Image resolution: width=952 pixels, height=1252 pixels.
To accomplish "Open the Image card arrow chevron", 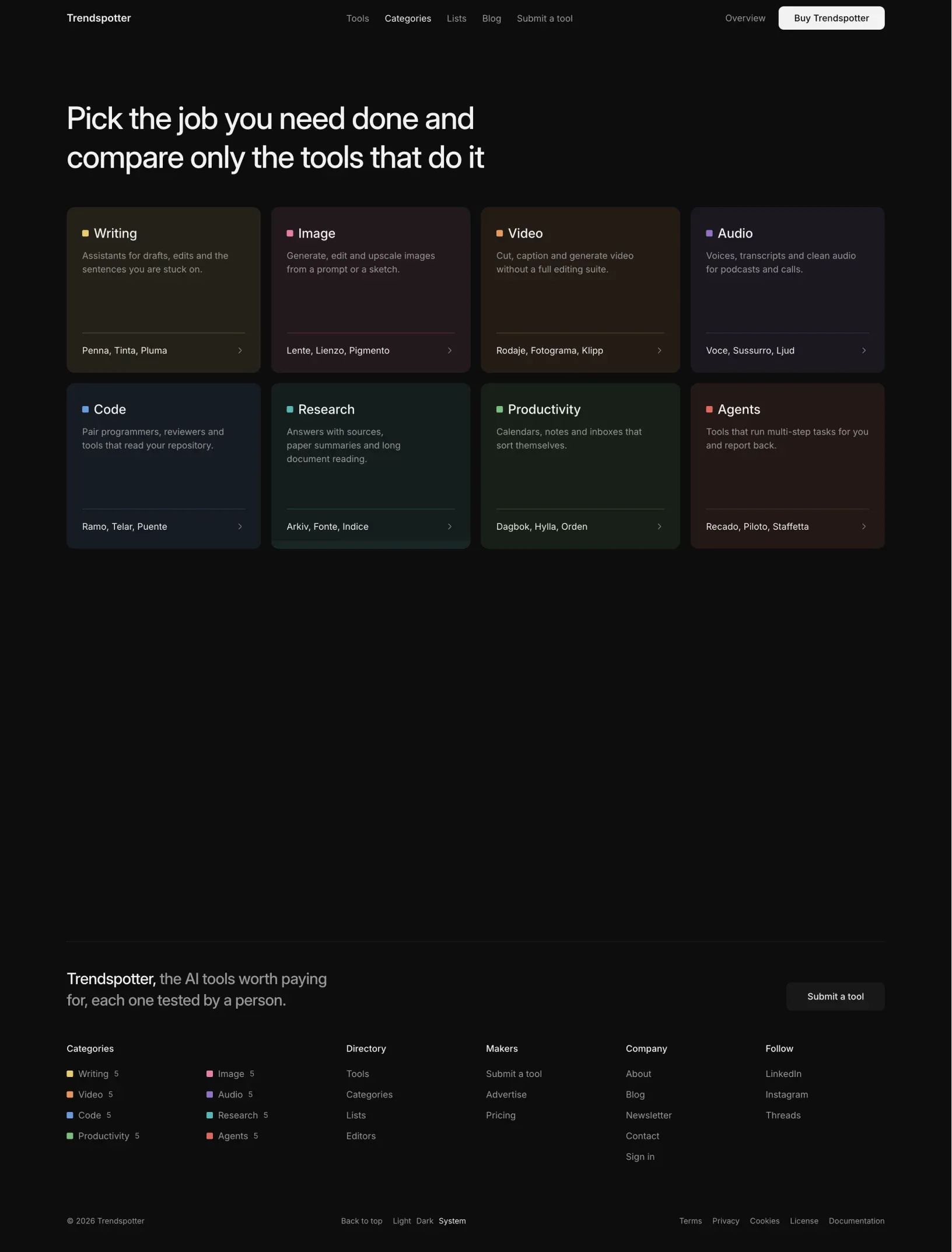I will pos(450,351).
